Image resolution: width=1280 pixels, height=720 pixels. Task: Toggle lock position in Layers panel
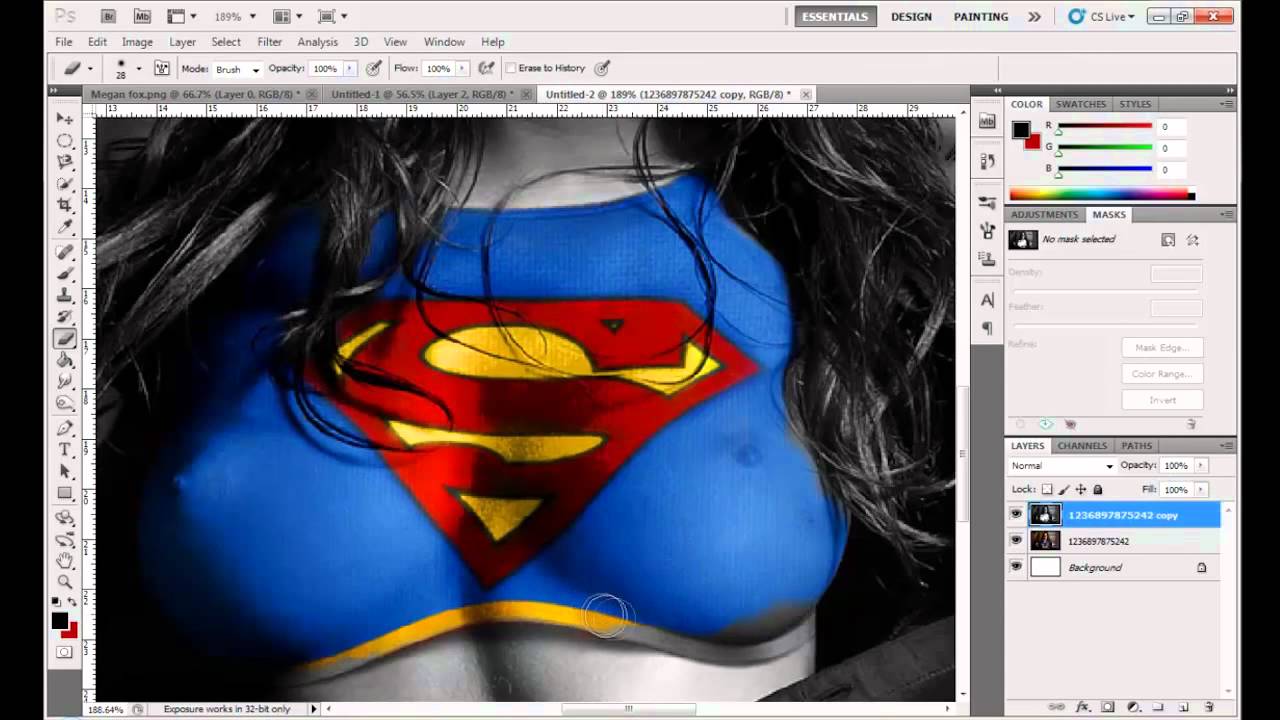coord(1081,490)
